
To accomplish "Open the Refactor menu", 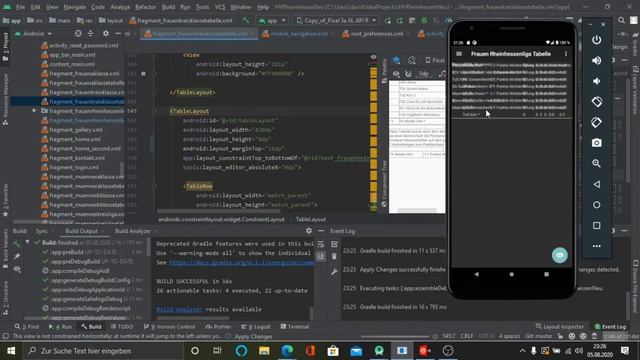I will (146, 7).
